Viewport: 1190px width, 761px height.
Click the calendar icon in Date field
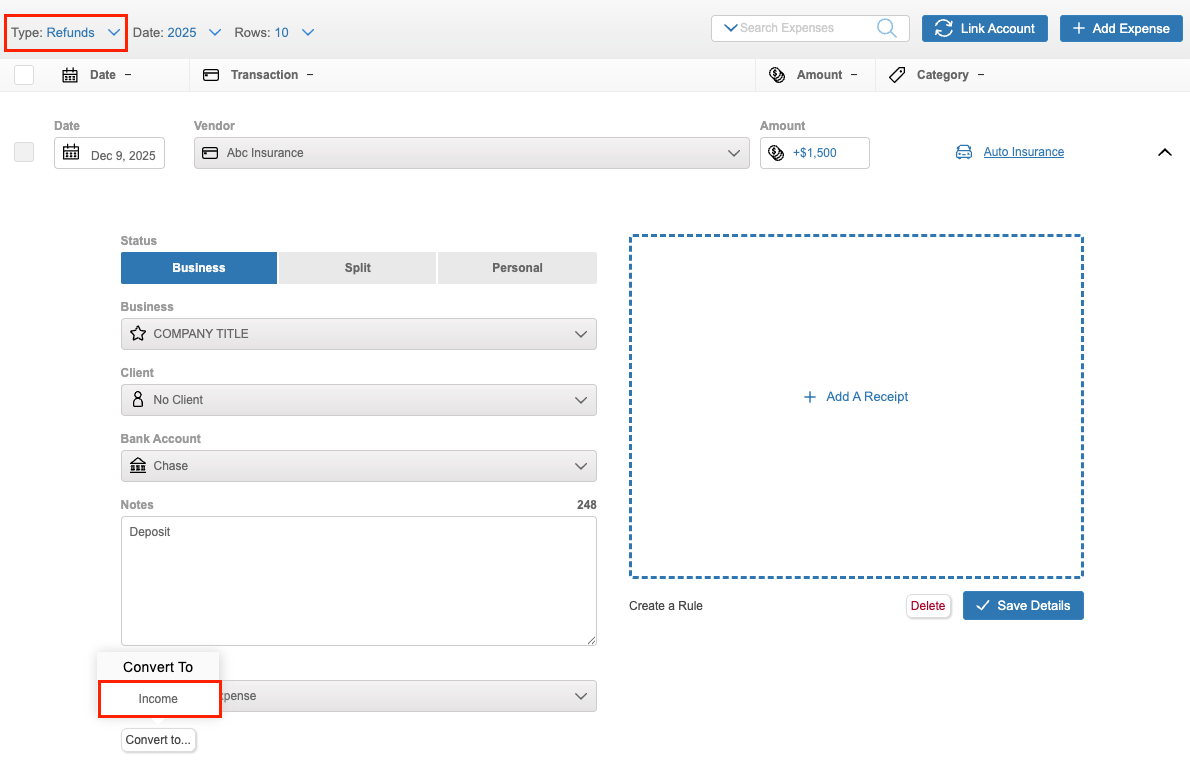(x=71, y=153)
